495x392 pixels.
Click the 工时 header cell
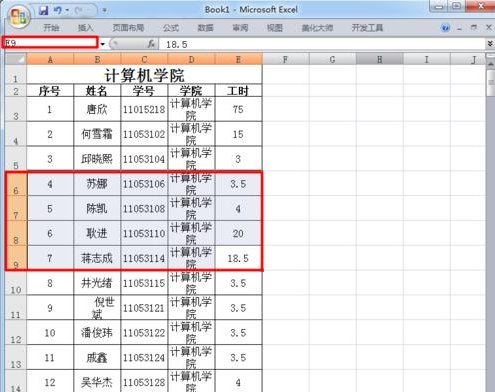[238, 91]
